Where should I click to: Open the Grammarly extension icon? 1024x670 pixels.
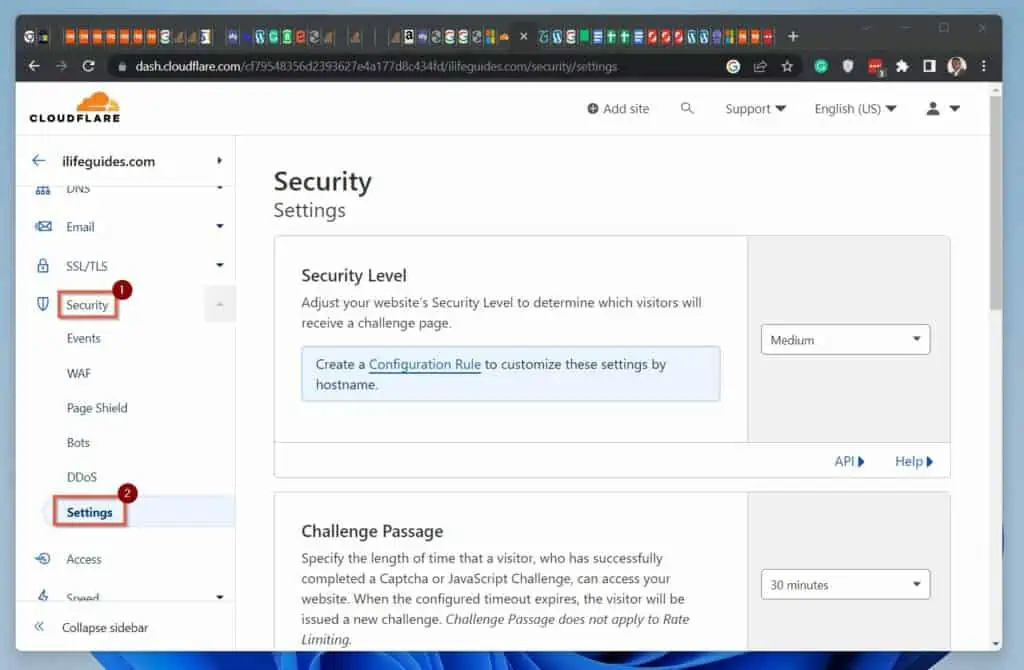(x=821, y=66)
